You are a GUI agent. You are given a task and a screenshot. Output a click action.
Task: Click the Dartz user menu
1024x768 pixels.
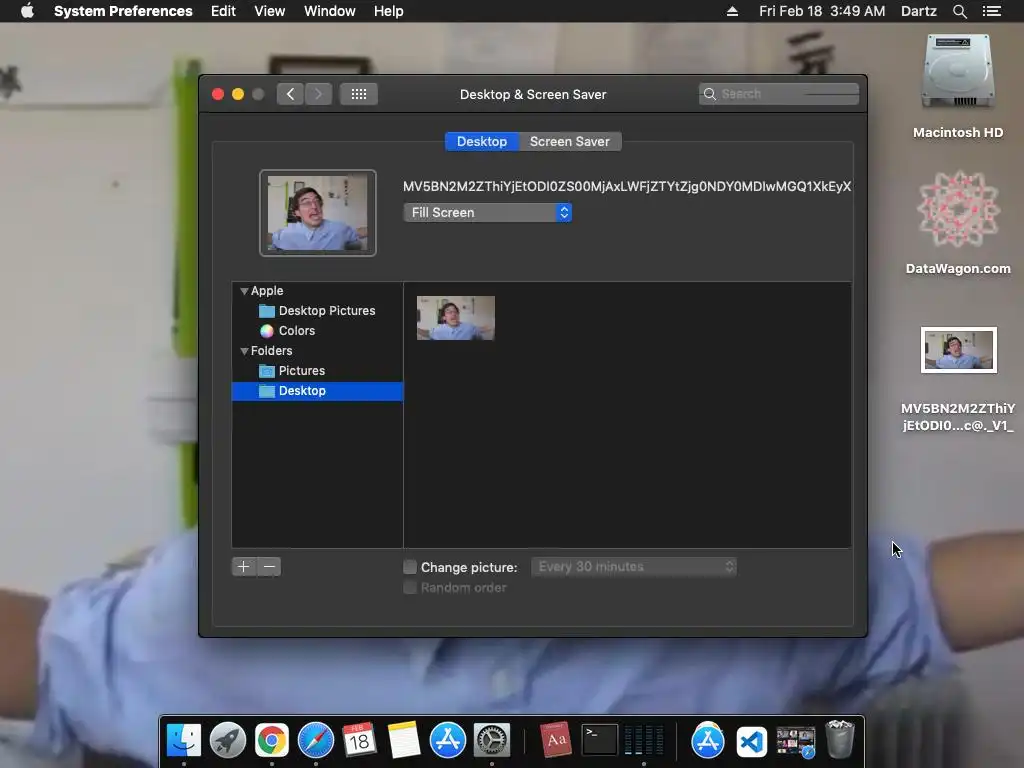tap(919, 11)
